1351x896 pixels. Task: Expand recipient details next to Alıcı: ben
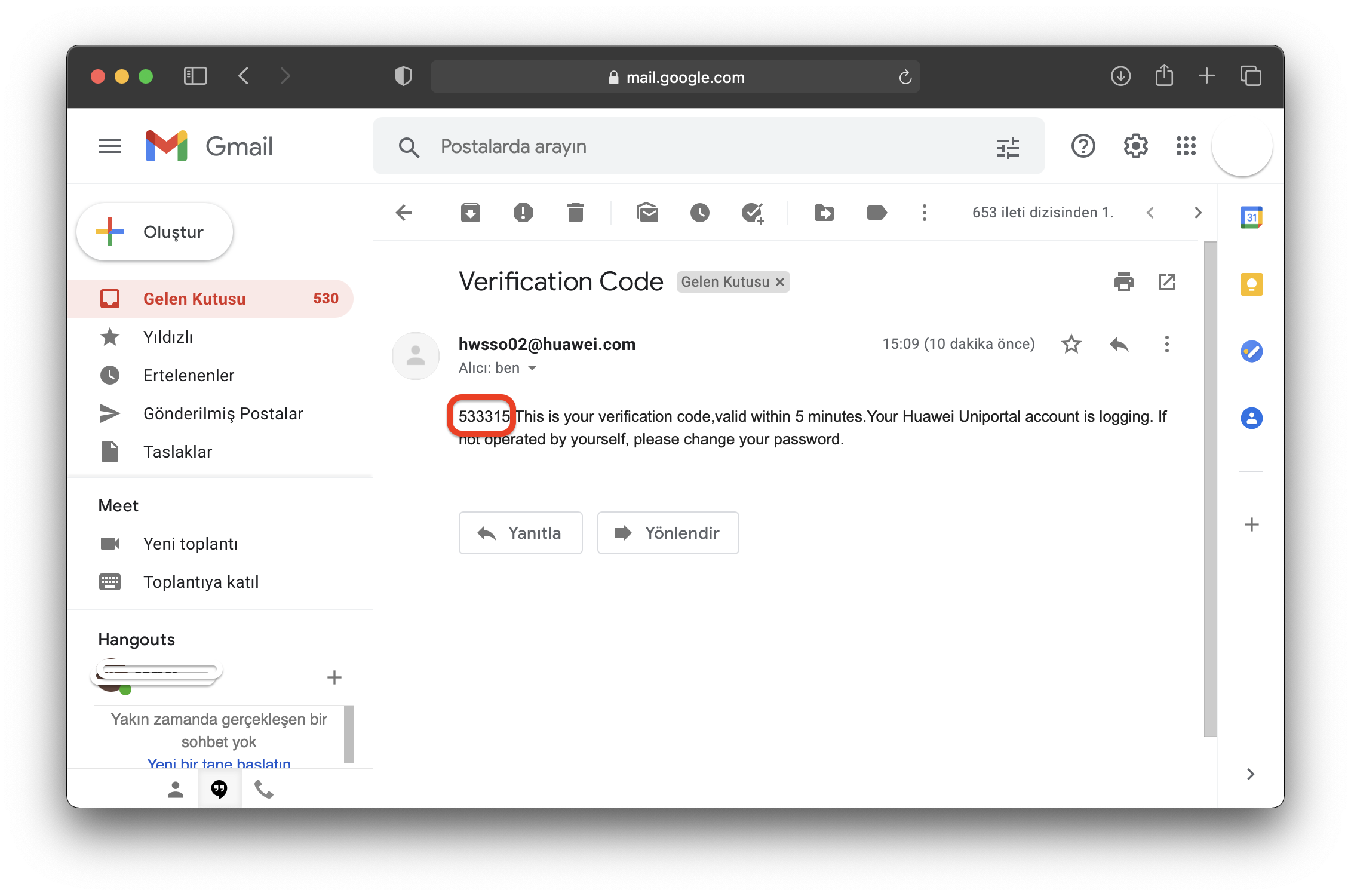(x=532, y=368)
